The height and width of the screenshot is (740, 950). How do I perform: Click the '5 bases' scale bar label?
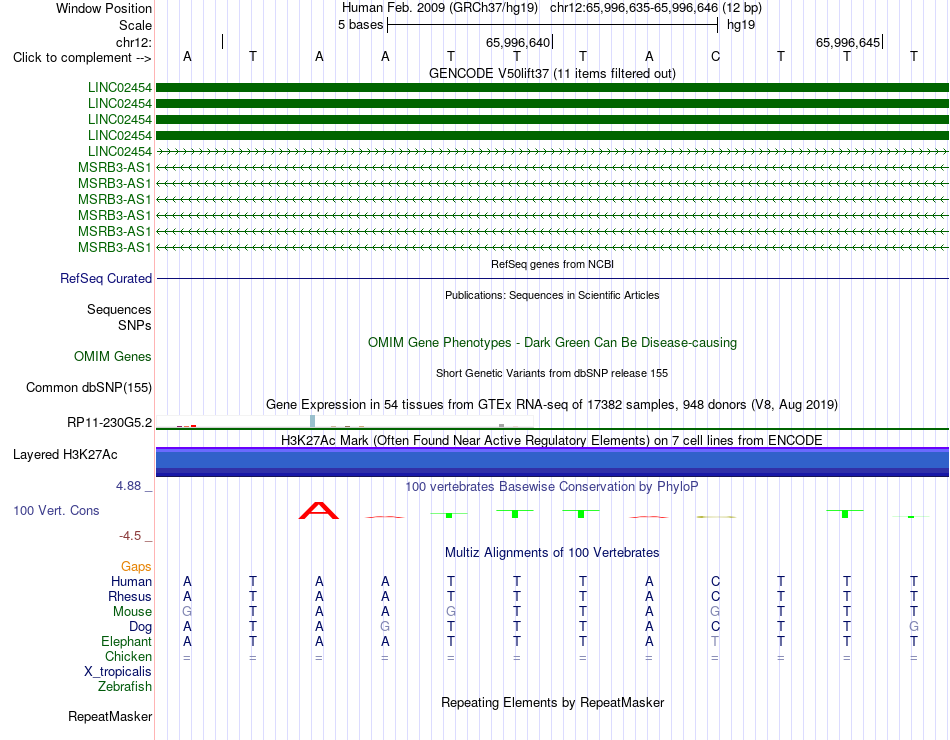click(x=360, y=25)
